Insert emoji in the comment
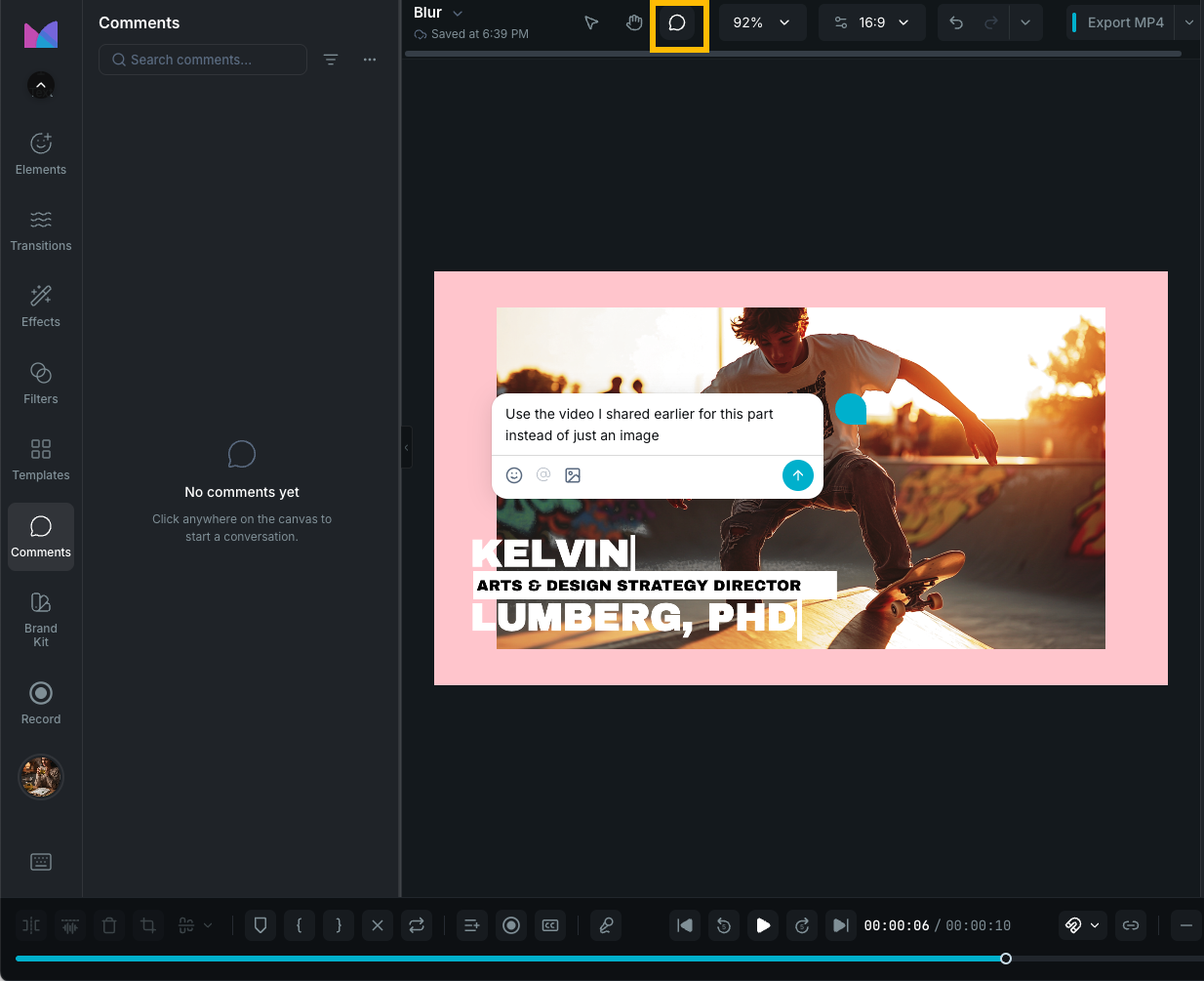This screenshot has width=1204, height=981. pyautogui.click(x=514, y=475)
